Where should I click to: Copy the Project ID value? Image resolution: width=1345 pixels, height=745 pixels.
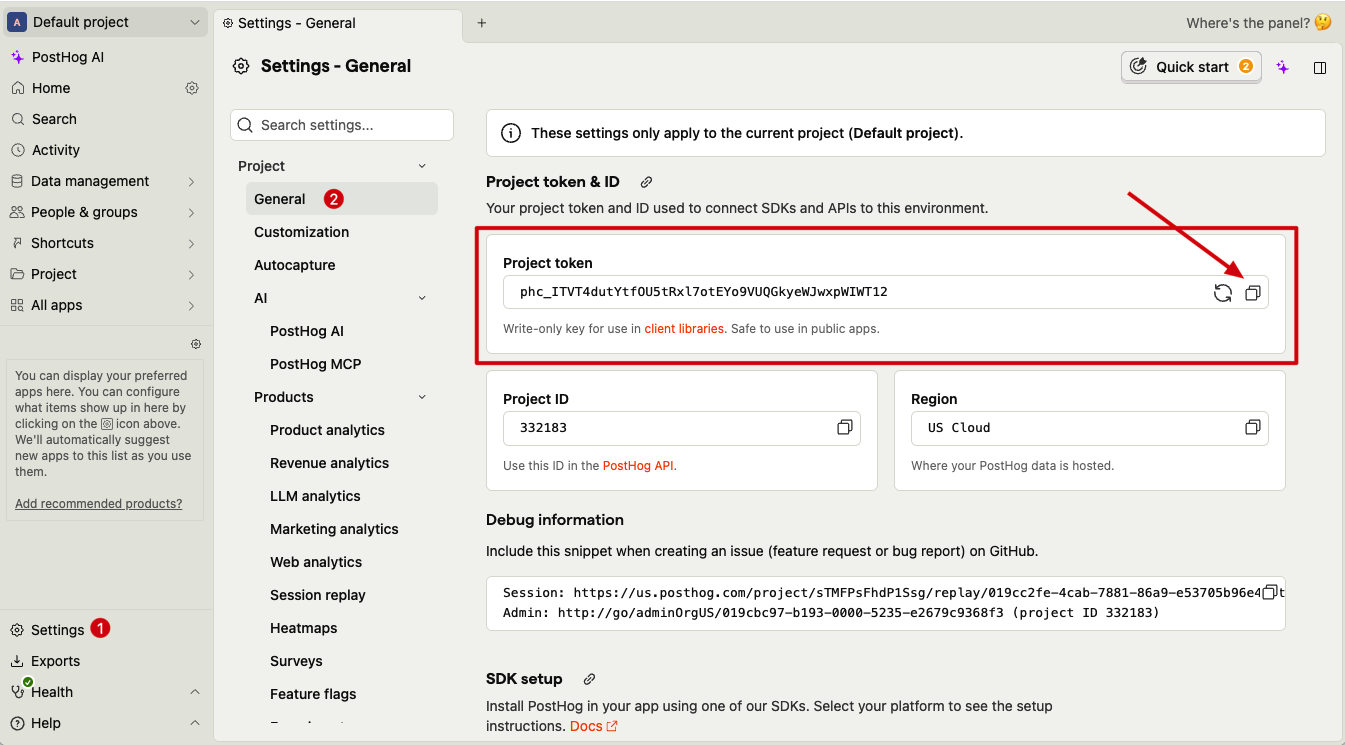tap(844, 427)
